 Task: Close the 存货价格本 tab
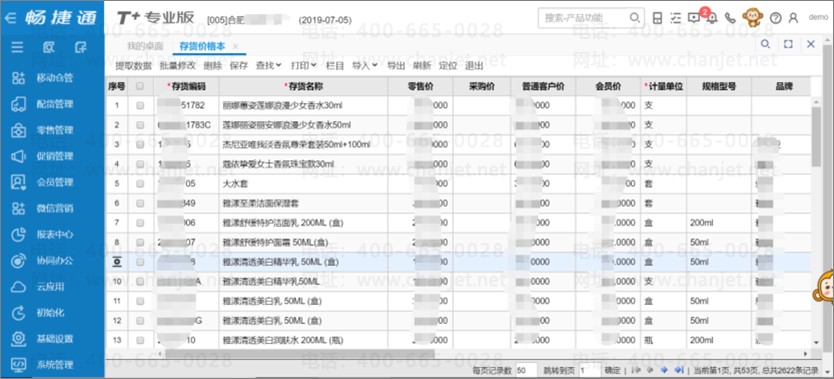(236, 47)
